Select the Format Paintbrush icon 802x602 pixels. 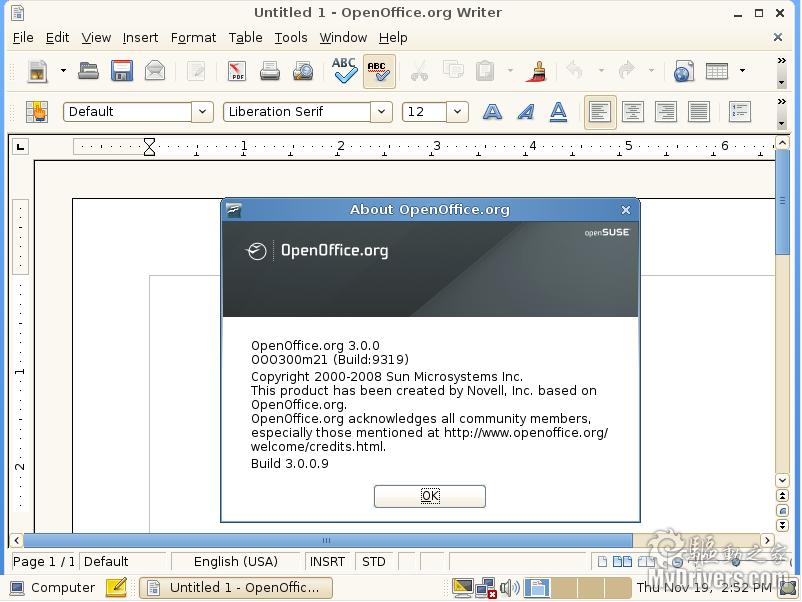tap(536, 71)
